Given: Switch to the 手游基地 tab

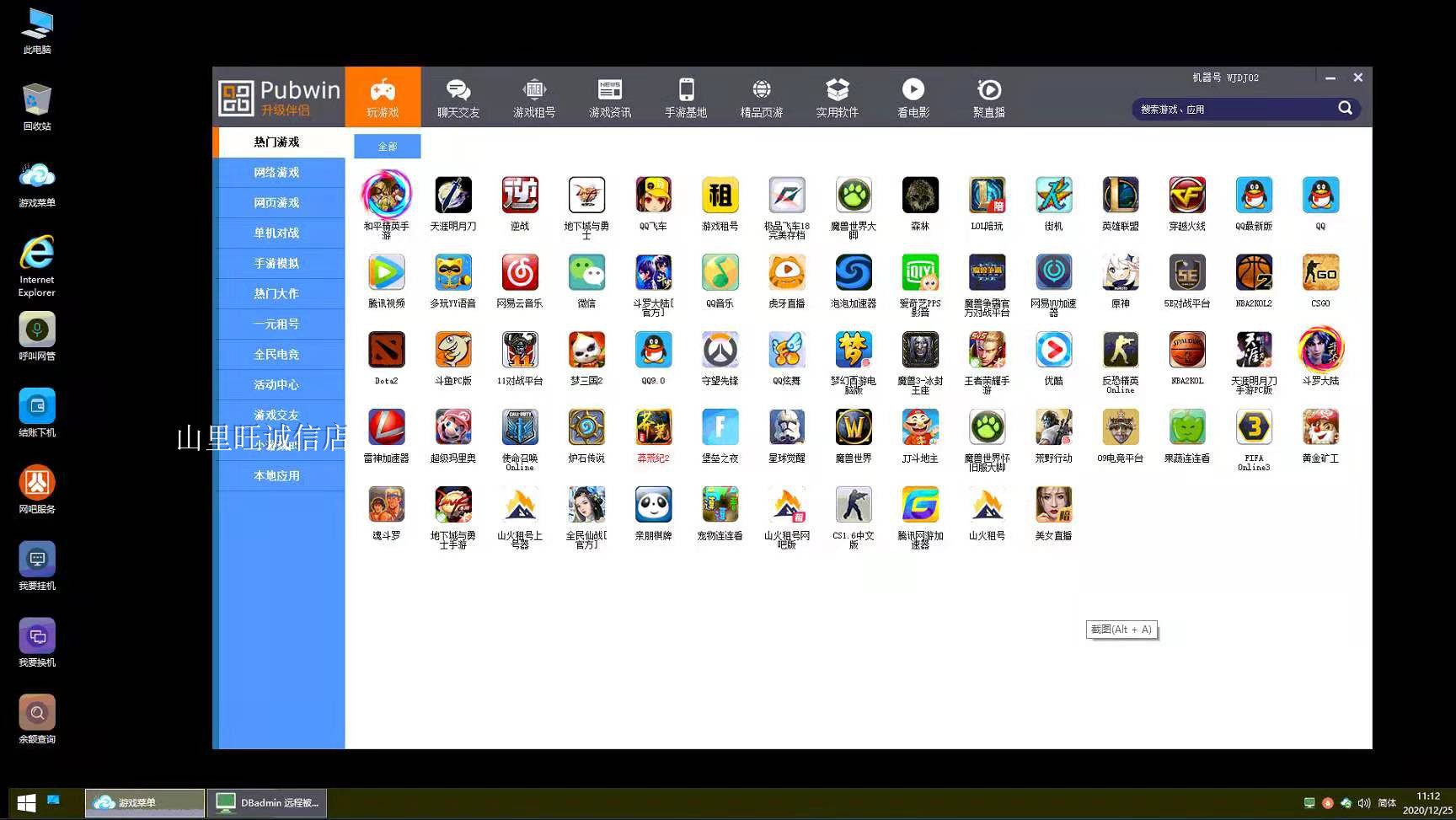Looking at the screenshot, I should click(686, 97).
